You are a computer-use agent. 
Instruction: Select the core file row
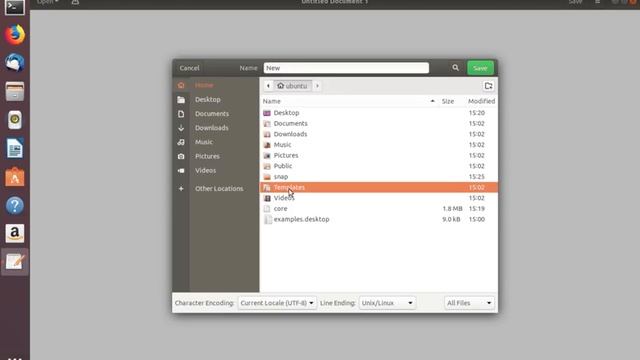pyautogui.click(x=379, y=209)
